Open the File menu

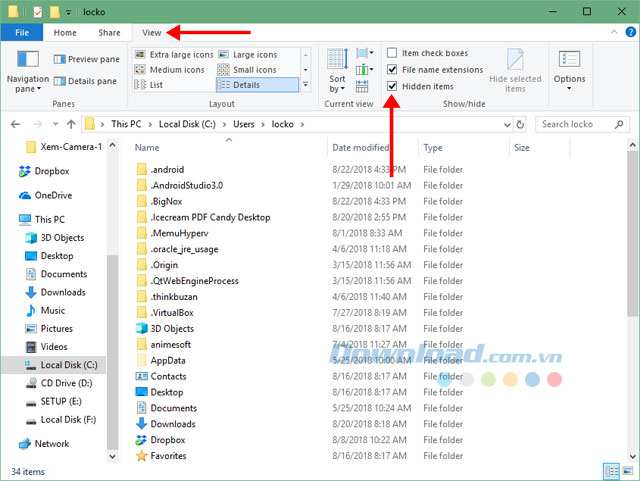[21, 32]
